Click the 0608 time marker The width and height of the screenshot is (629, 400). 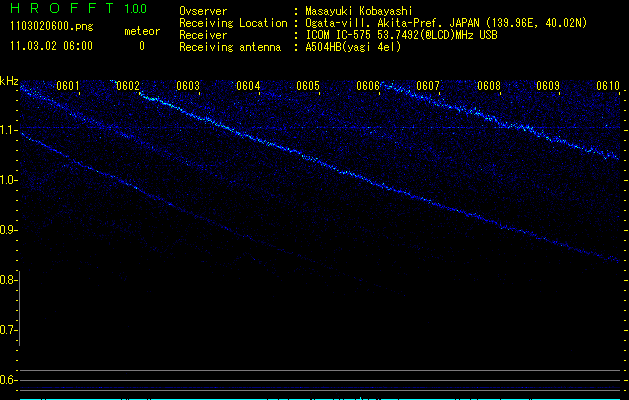[489, 86]
